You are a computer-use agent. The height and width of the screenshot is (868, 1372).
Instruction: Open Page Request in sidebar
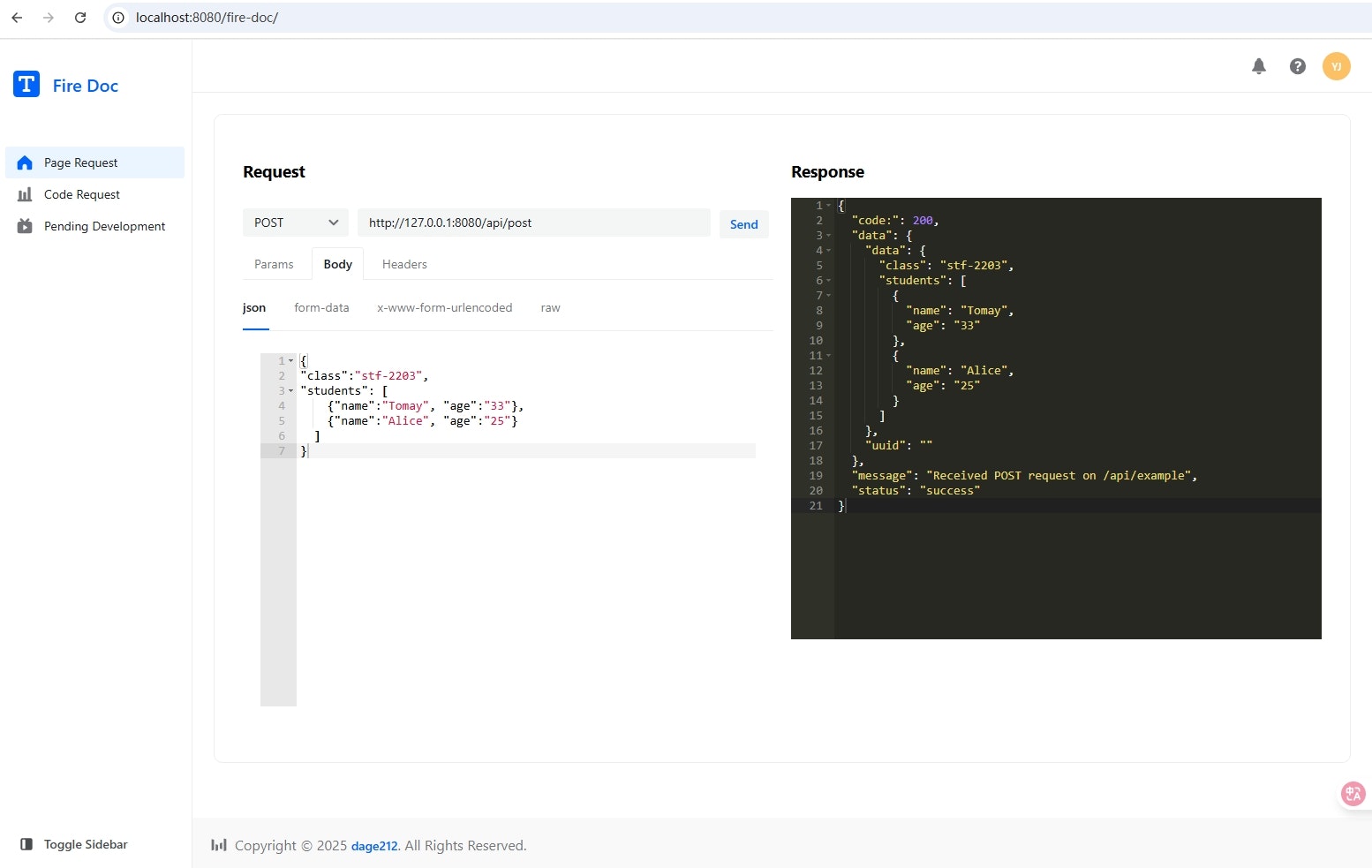pyautogui.click(x=95, y=162)
